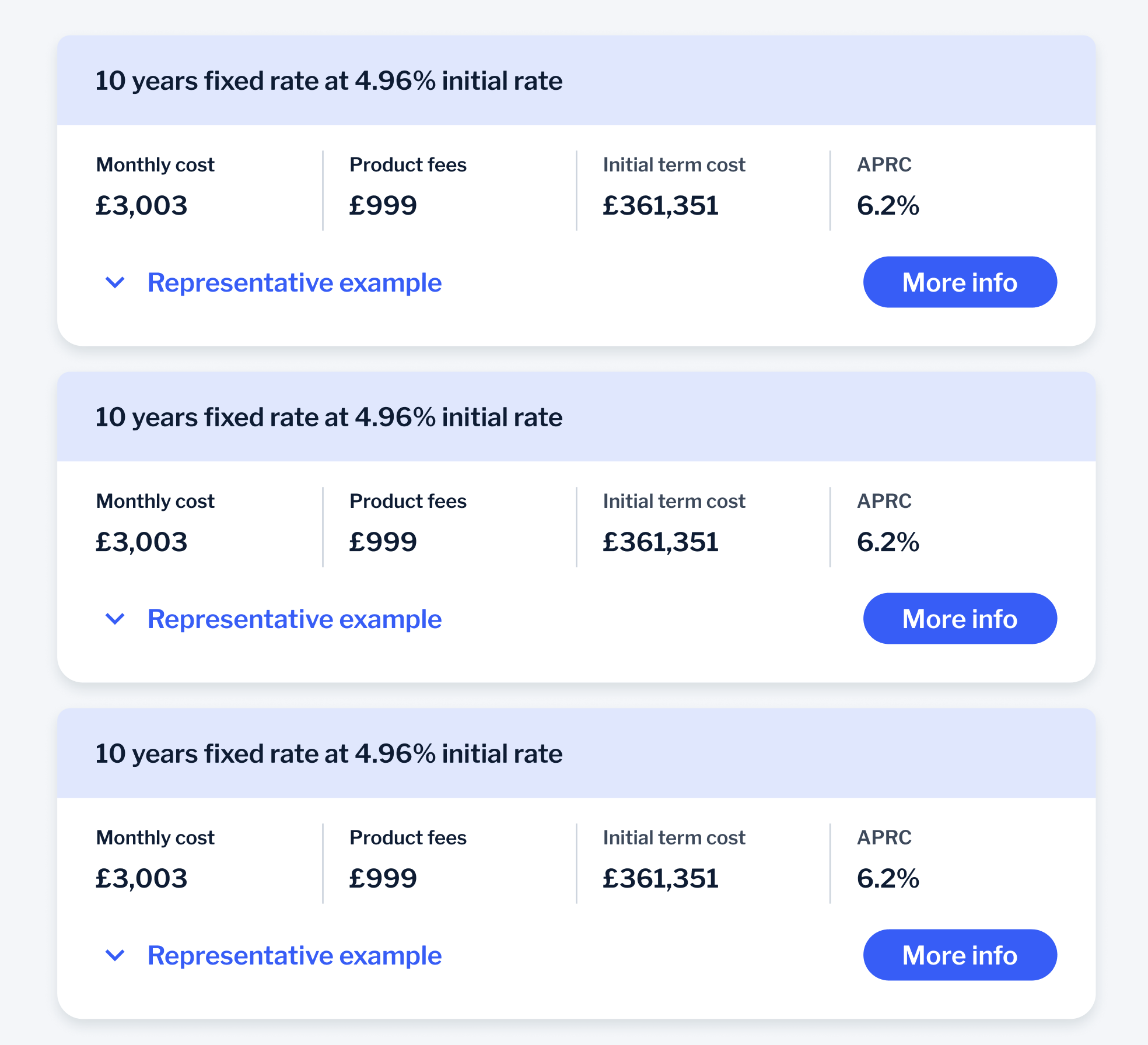Click the chevron icon beside the first Representative example

tap(115, 283)
